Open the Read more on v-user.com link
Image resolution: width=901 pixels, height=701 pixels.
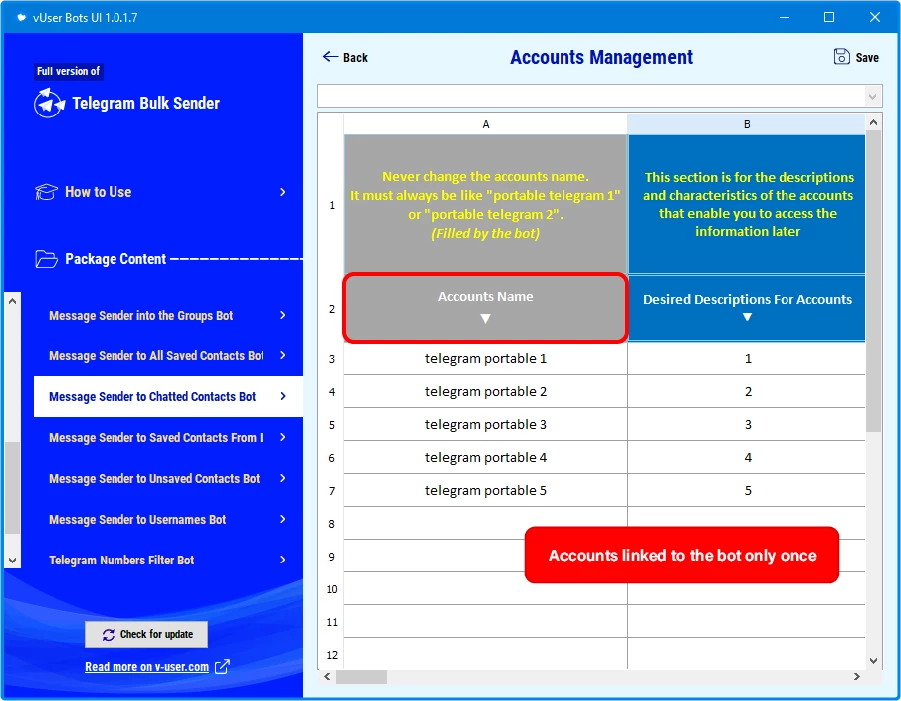[147, 667]
